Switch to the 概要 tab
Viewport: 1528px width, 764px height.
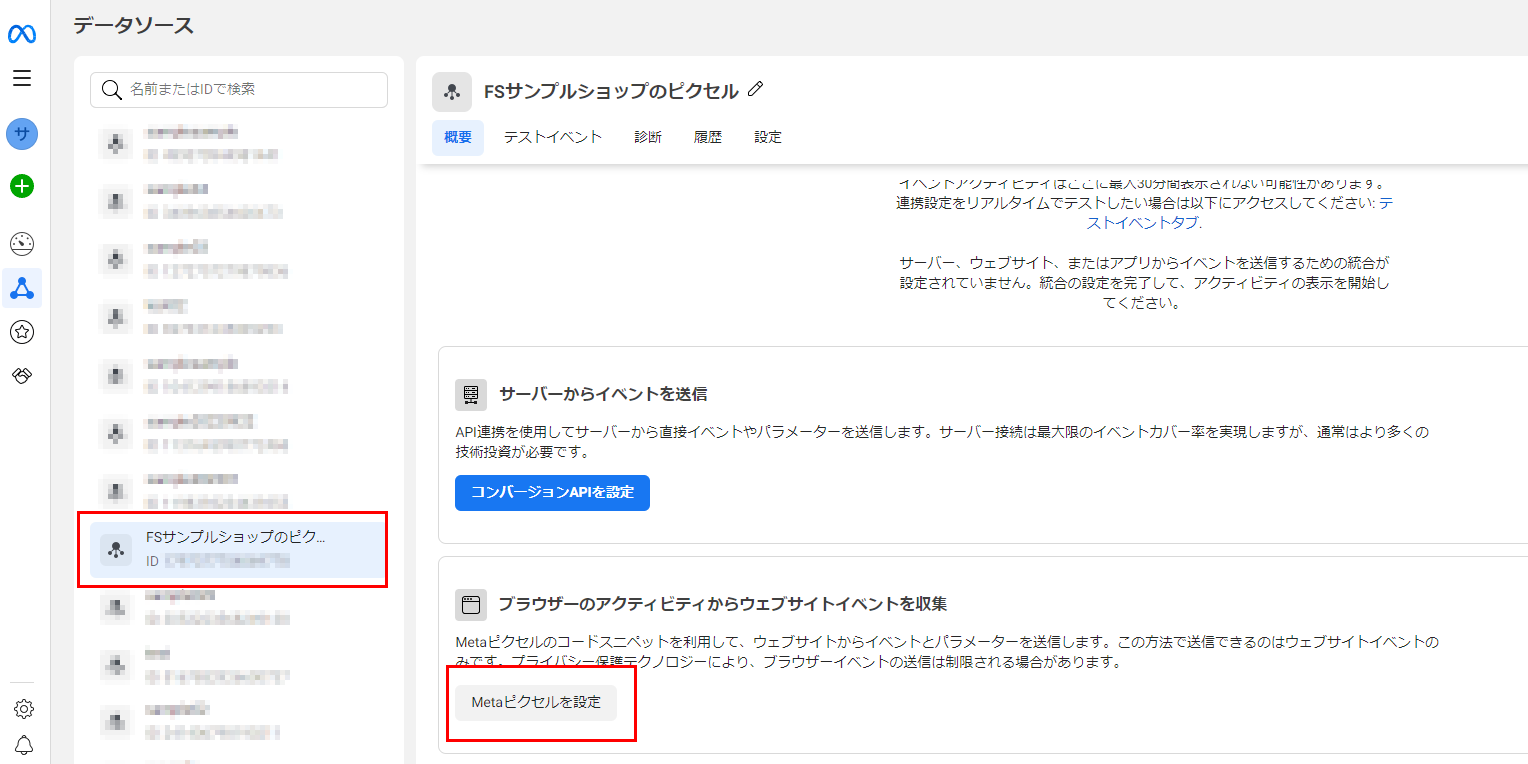tap(458, 138)
